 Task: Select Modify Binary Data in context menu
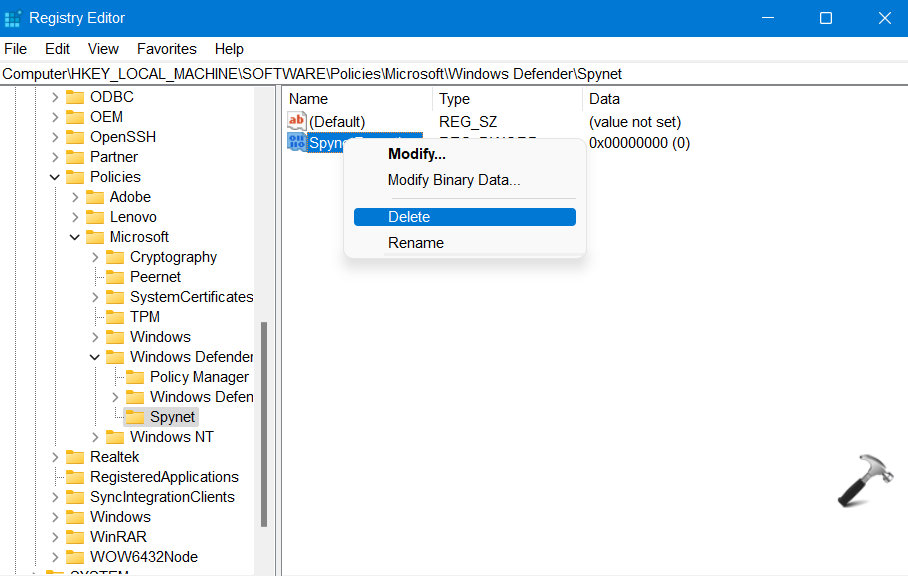[x=454, y=180]
